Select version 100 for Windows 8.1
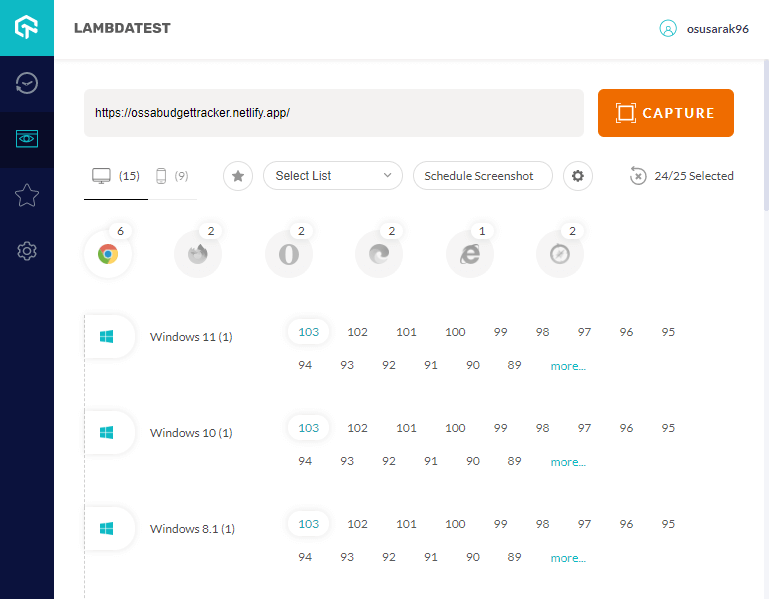The height and width of the screenshot is (600, 769). tap(455, 524)
